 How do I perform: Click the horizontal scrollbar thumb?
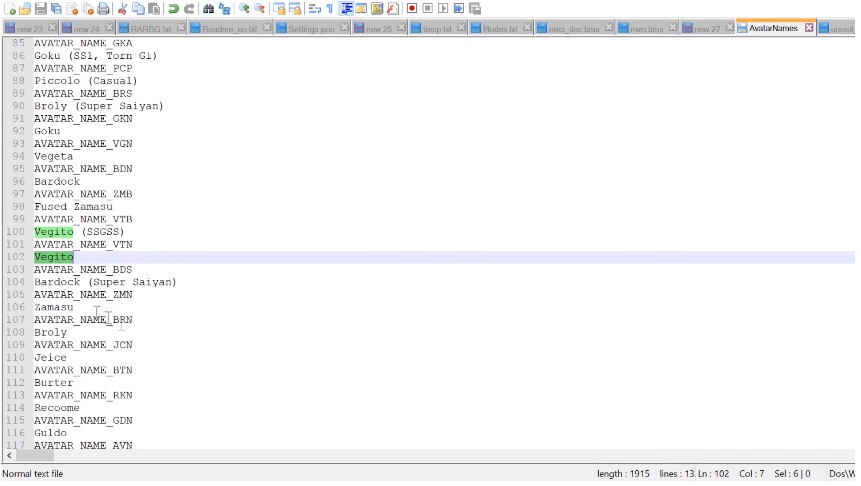[35, 456]
